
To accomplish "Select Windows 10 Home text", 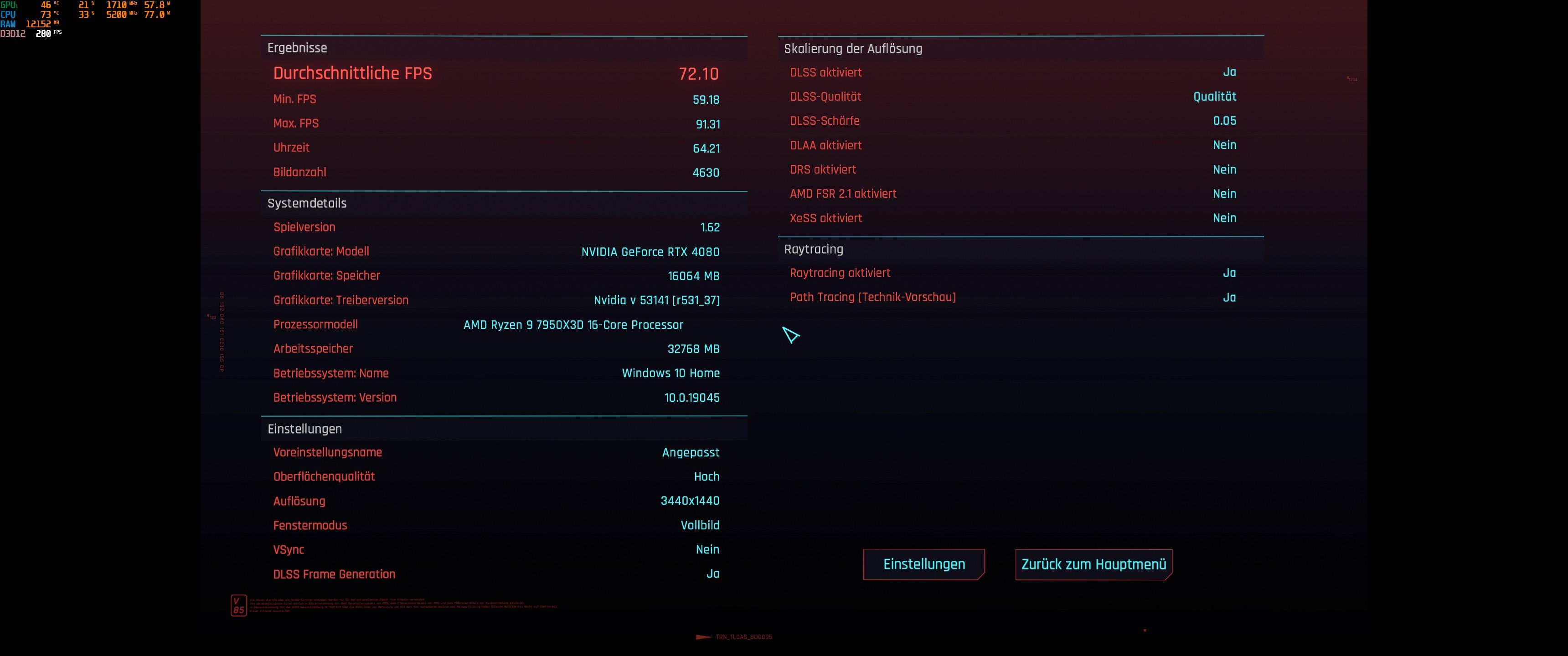I will click(671, 374).
